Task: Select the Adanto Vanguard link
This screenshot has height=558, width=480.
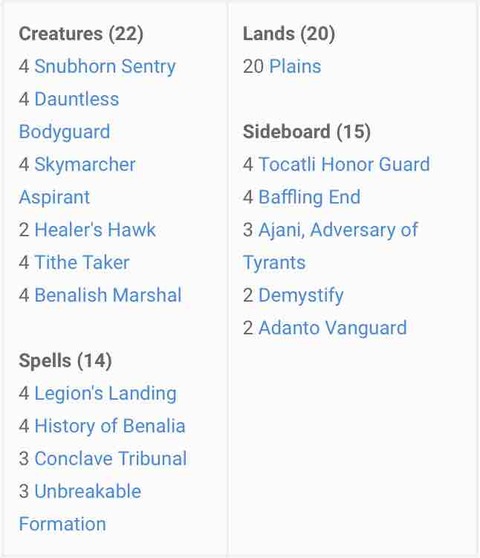Action: tap(332, 328)
